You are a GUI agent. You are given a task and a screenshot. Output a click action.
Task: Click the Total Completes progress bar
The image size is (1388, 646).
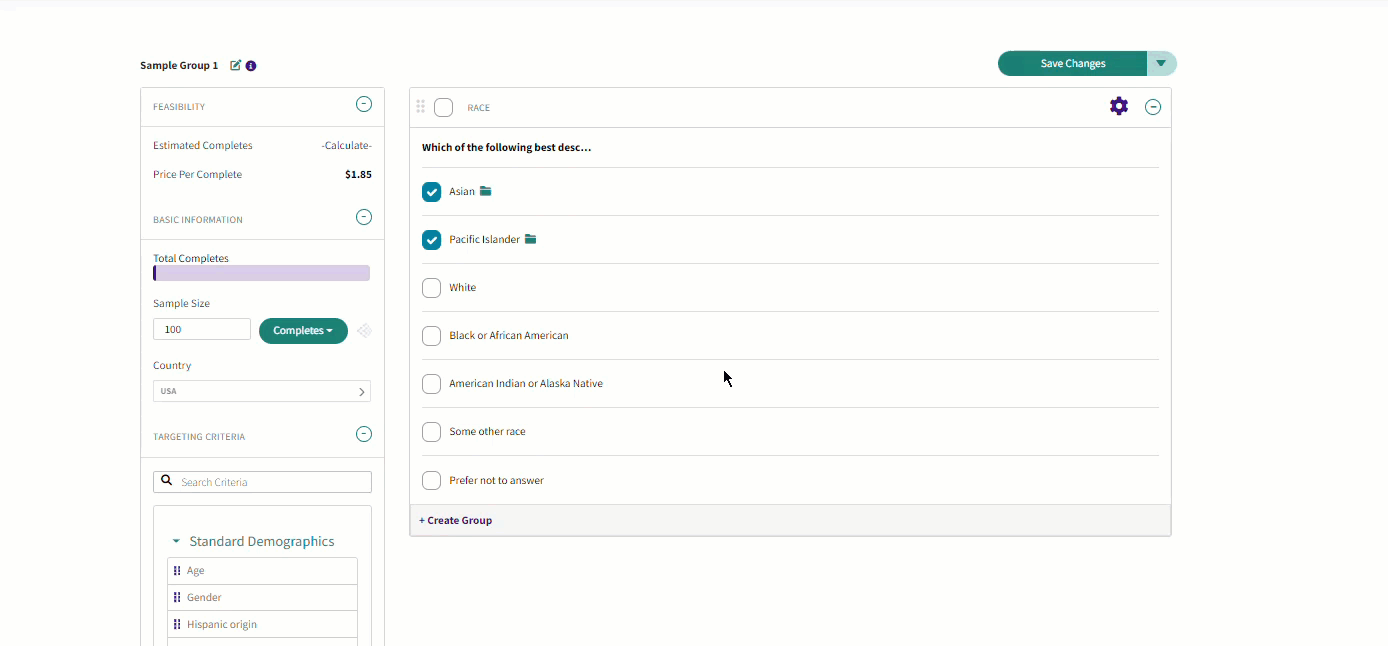tap(261, 273)
